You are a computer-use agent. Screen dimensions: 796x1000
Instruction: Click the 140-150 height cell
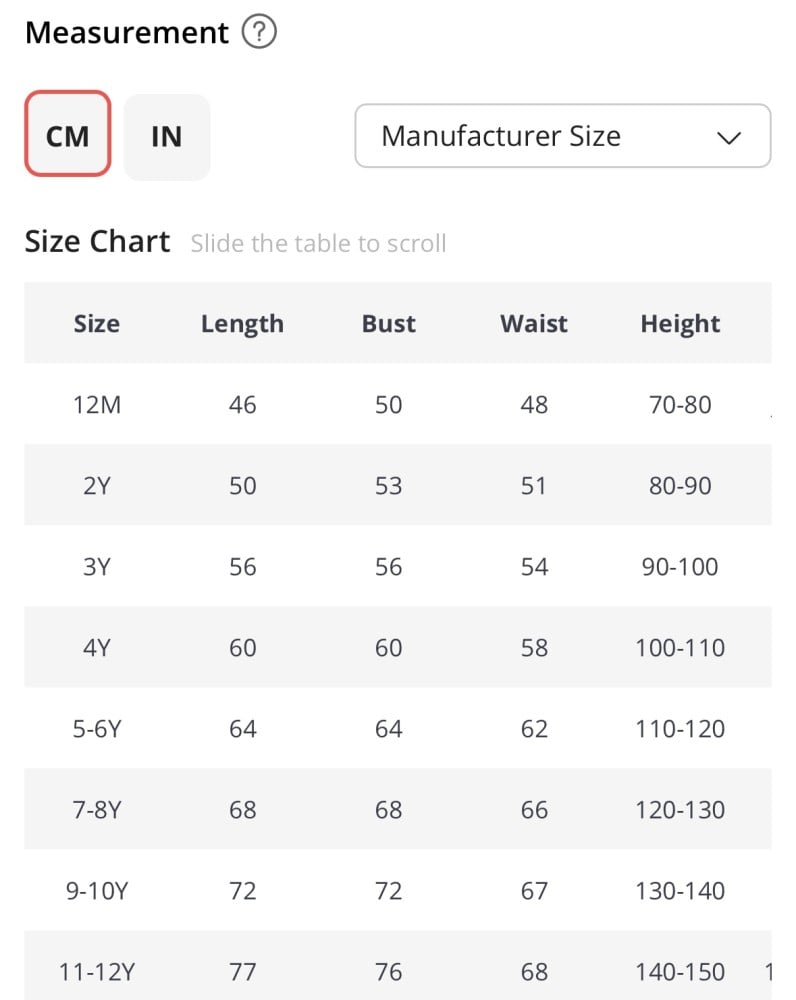coord(680,972)
